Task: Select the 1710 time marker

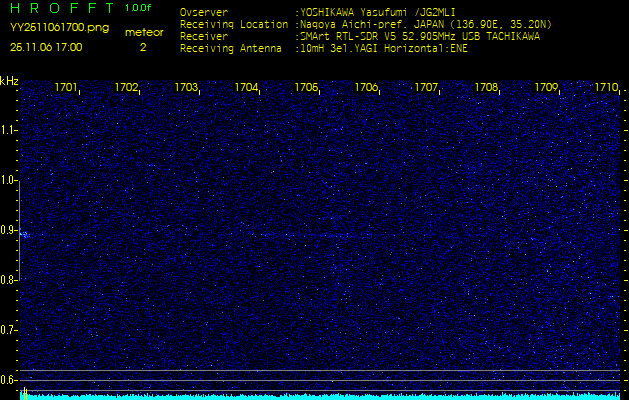Action: (x=606, y=88)
